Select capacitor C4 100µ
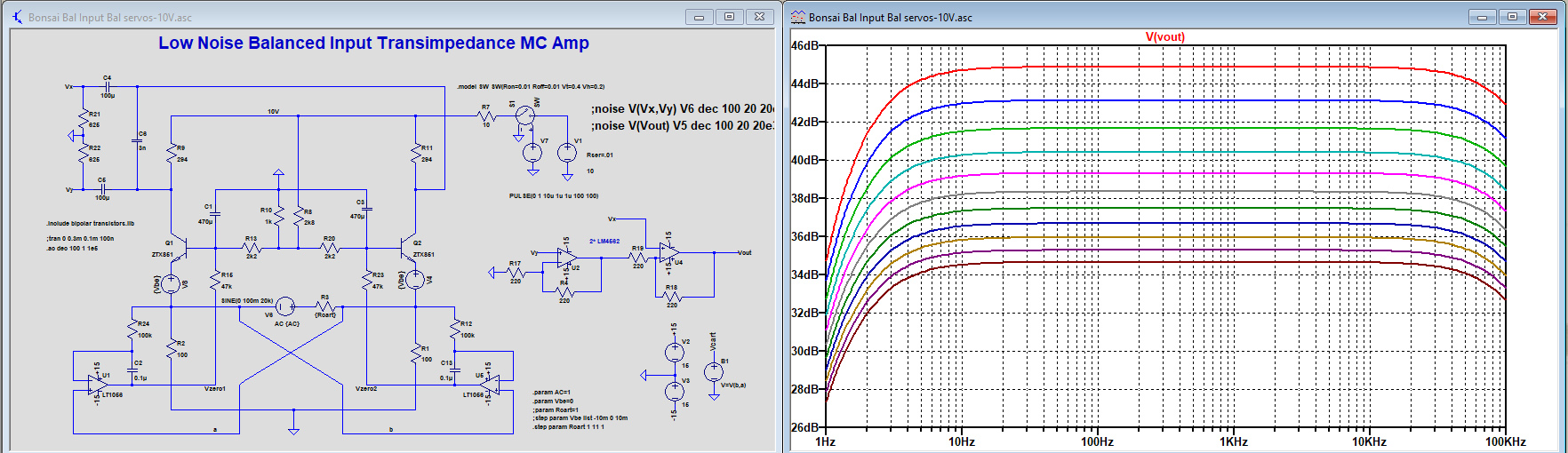This screenshot has width=1568, height=453. tap(108, 87)
